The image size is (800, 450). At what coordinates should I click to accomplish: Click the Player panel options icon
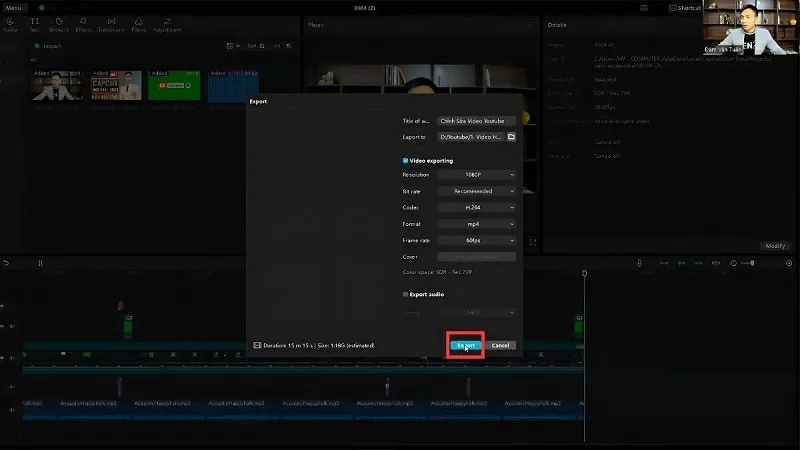coord(530,24)
